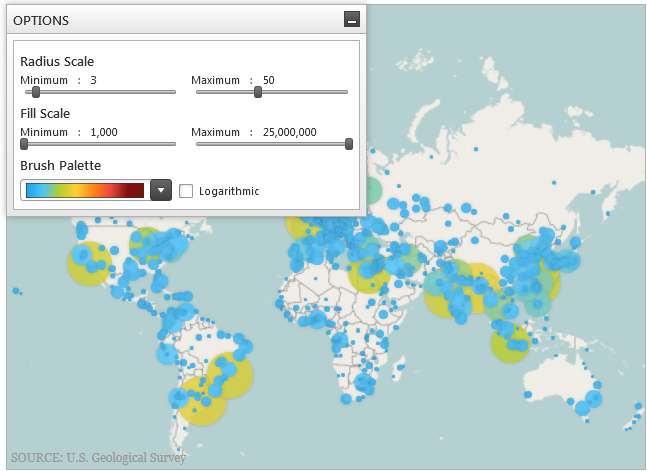Click the Fill Scale Minimum slider handle
647x471 pixels.
tap(24, 144)
